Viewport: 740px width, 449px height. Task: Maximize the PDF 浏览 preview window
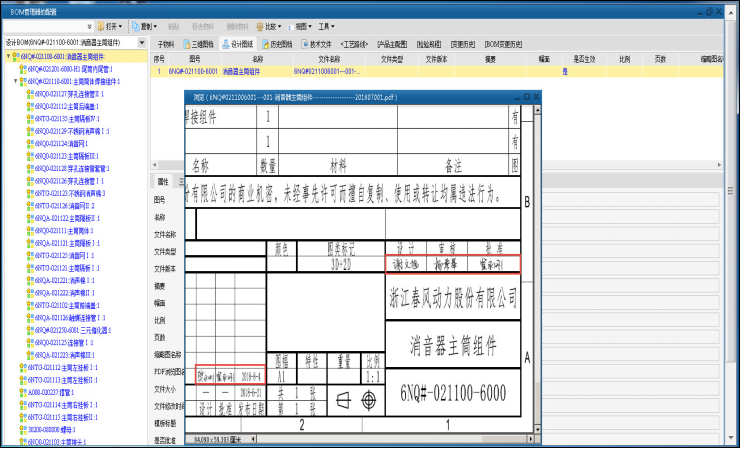[x=527, y=97]
